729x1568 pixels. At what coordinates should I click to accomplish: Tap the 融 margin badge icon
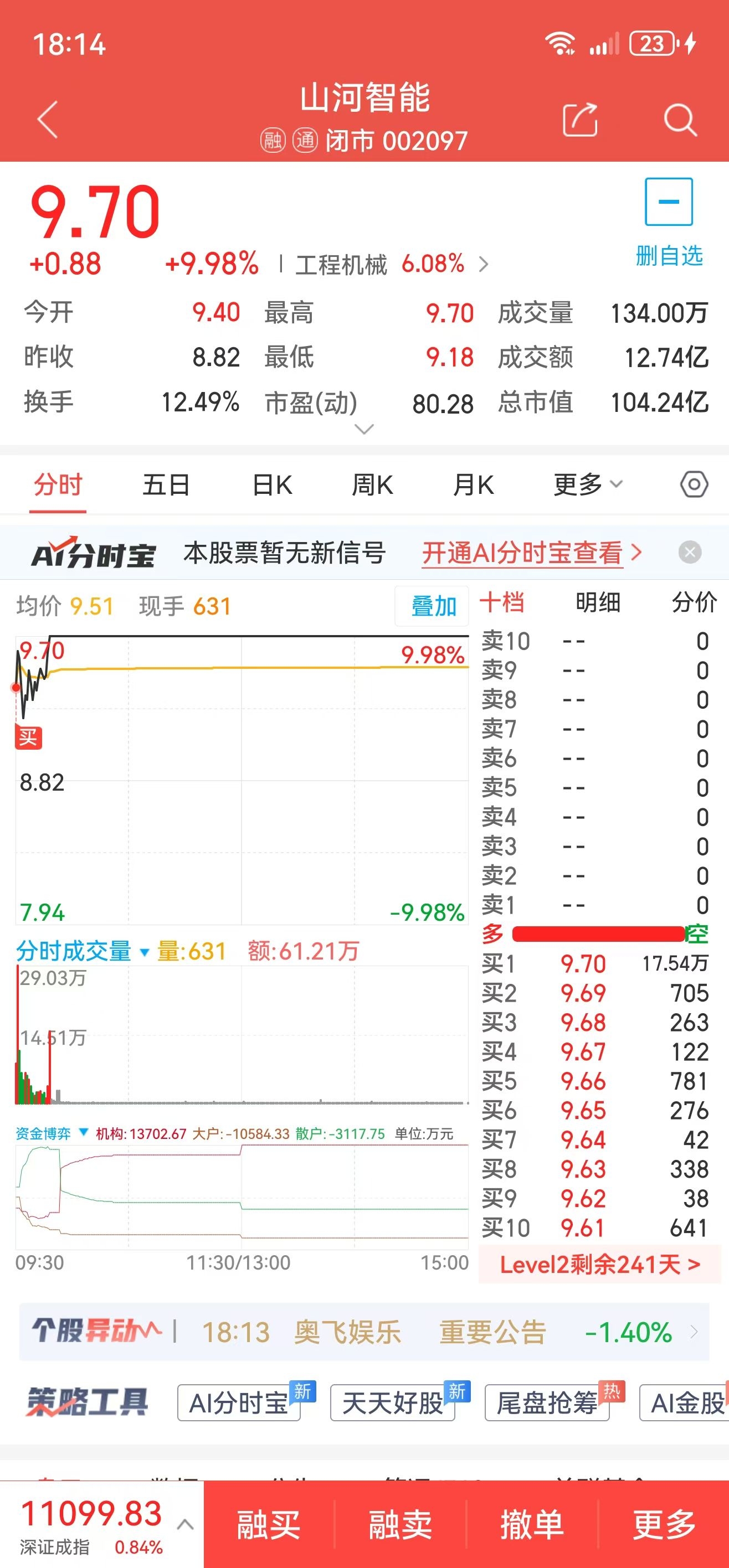coord(273,141)
